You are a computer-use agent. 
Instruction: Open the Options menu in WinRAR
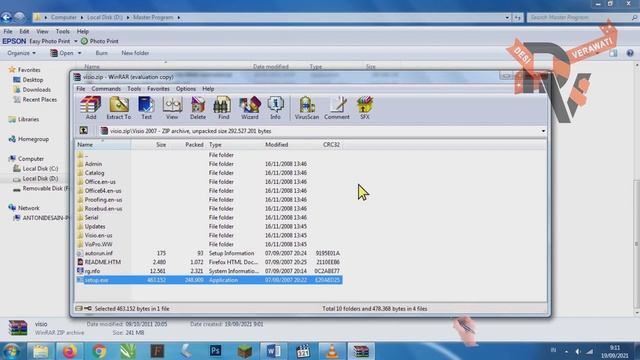click(186, 89)
